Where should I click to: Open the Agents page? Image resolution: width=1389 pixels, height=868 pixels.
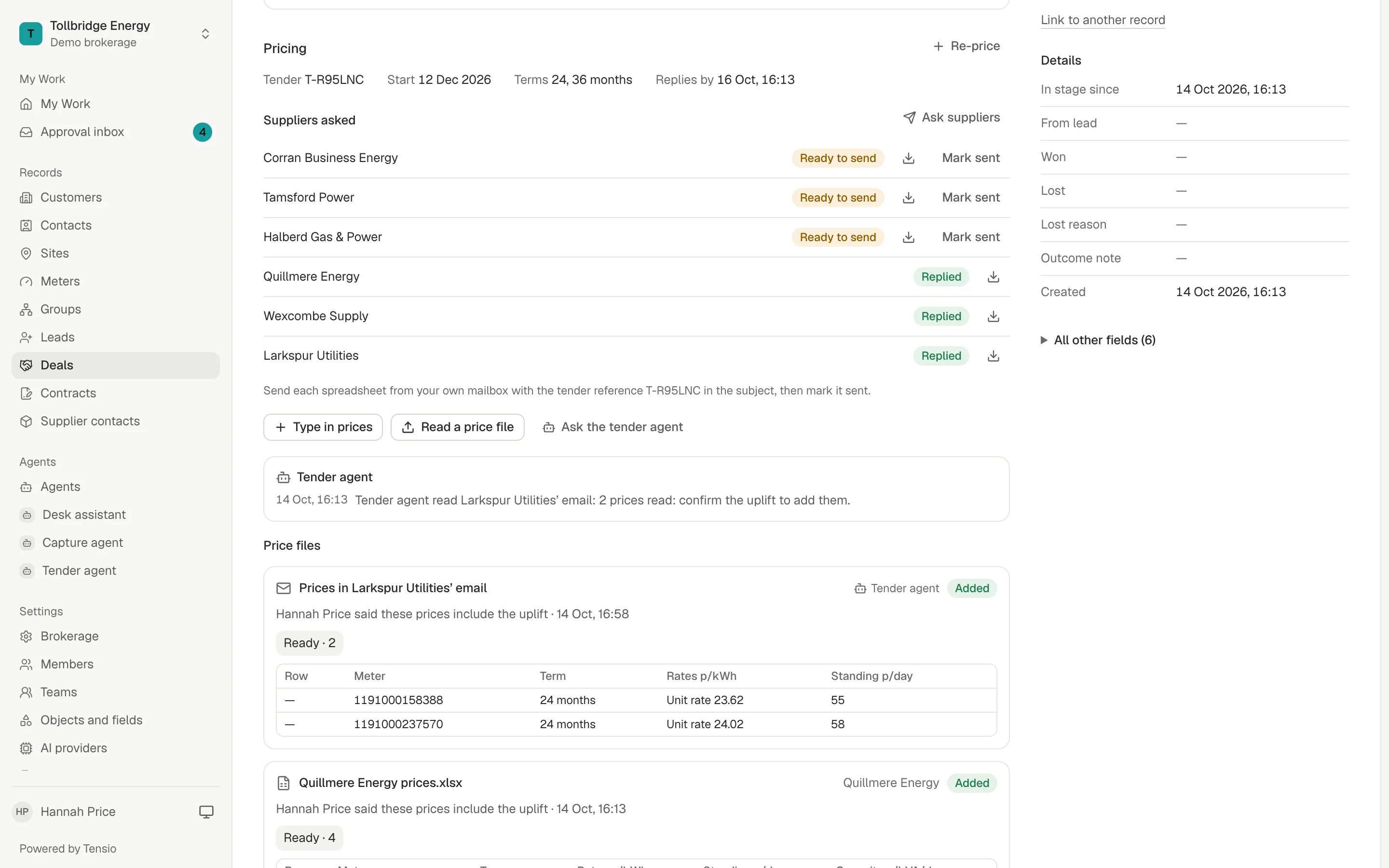(x=115, y=487)
